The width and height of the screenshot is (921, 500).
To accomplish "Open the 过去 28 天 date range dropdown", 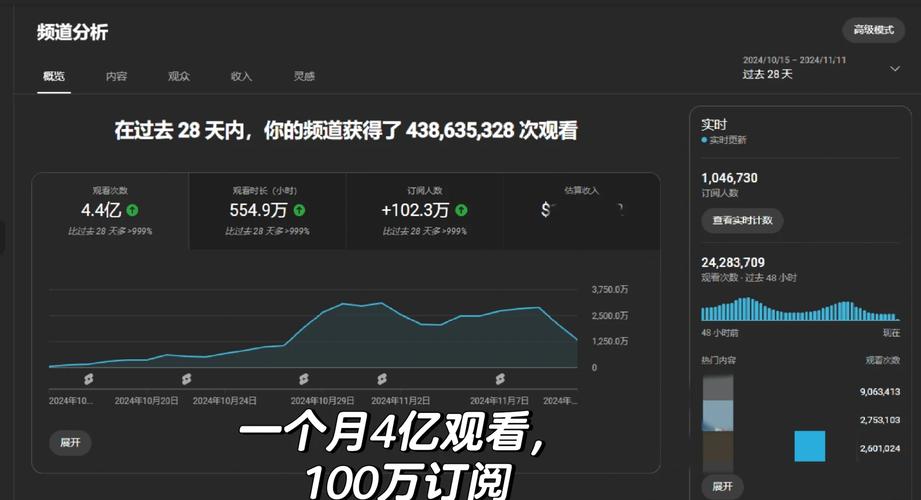I will tap(821, 68).
